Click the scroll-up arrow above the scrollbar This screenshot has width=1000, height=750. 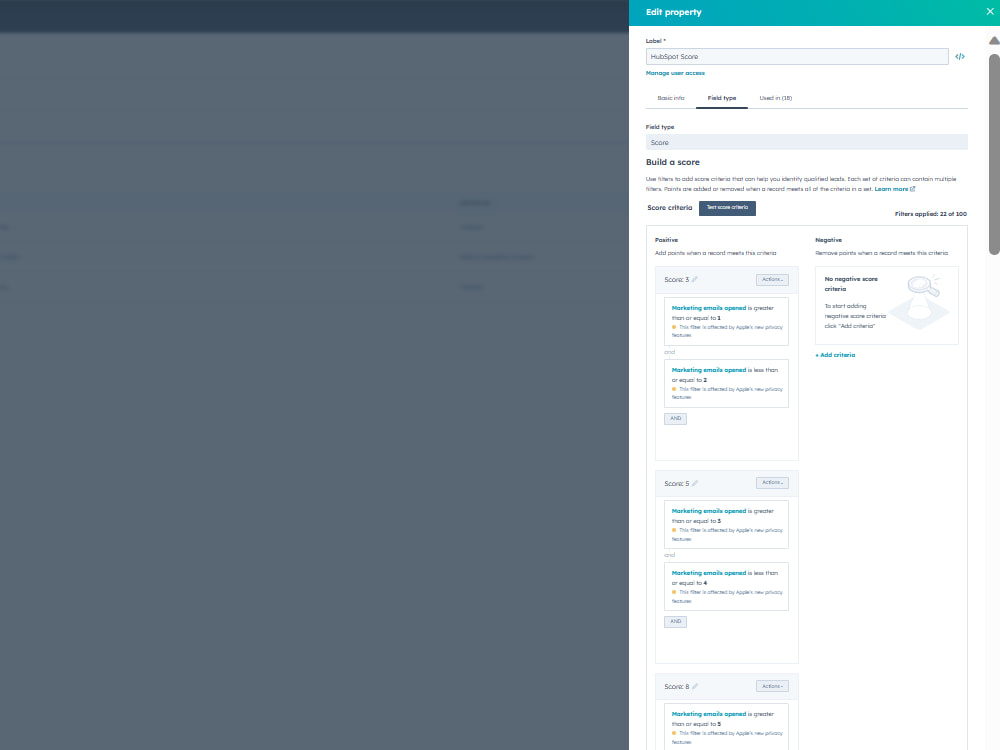pyautogui.click(x=991, y=40)
